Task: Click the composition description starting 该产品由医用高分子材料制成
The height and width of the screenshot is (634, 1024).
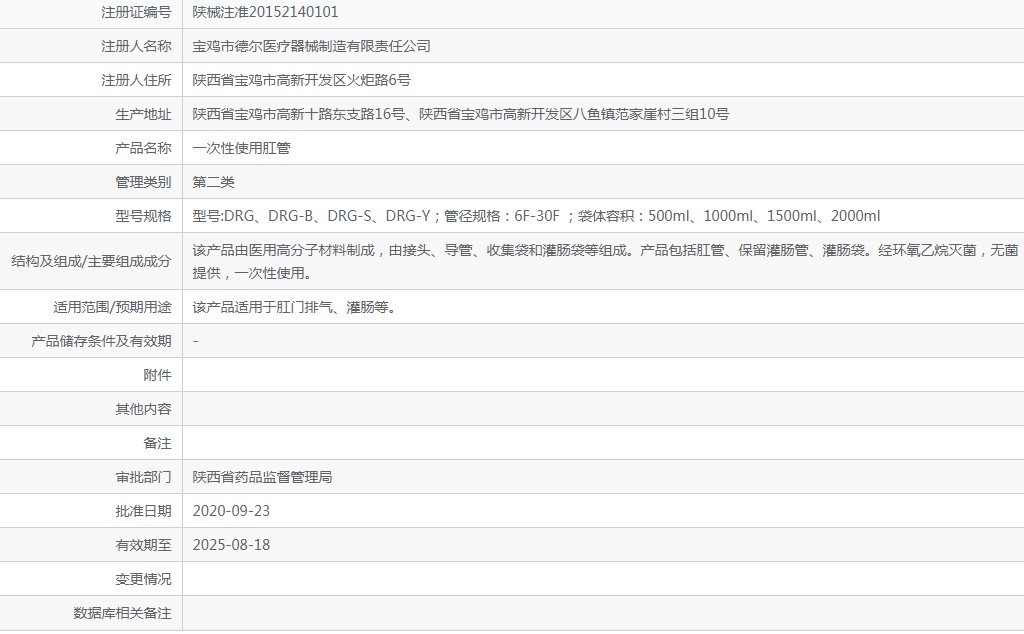Action: 605,261
